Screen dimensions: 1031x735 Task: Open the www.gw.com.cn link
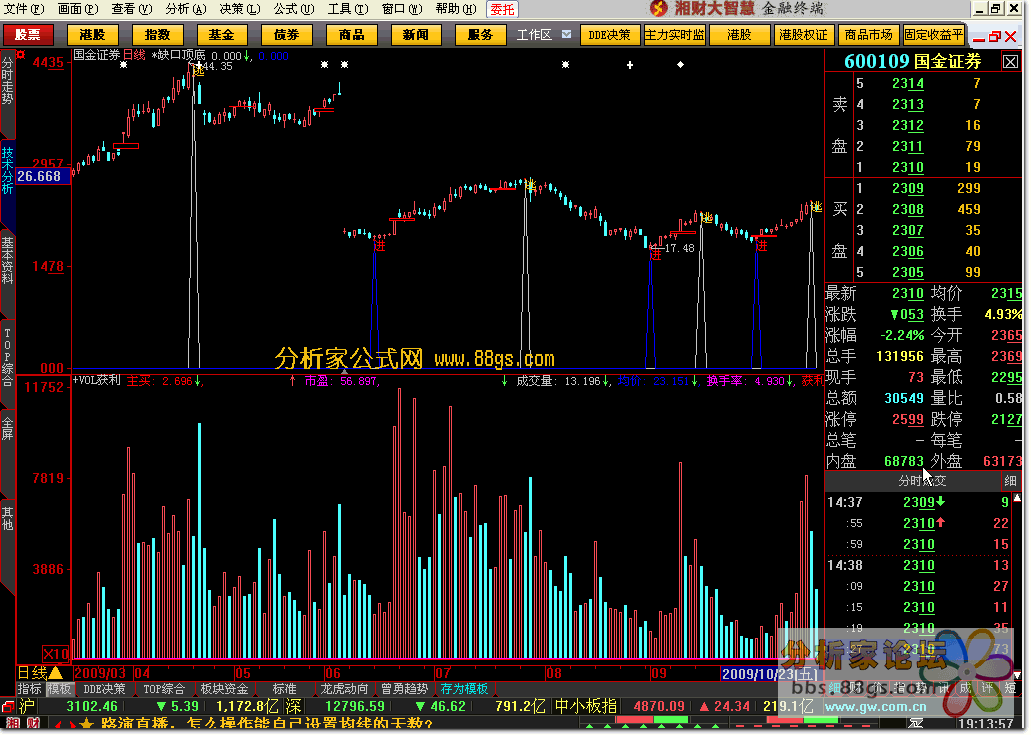click(x=875, y=707)
